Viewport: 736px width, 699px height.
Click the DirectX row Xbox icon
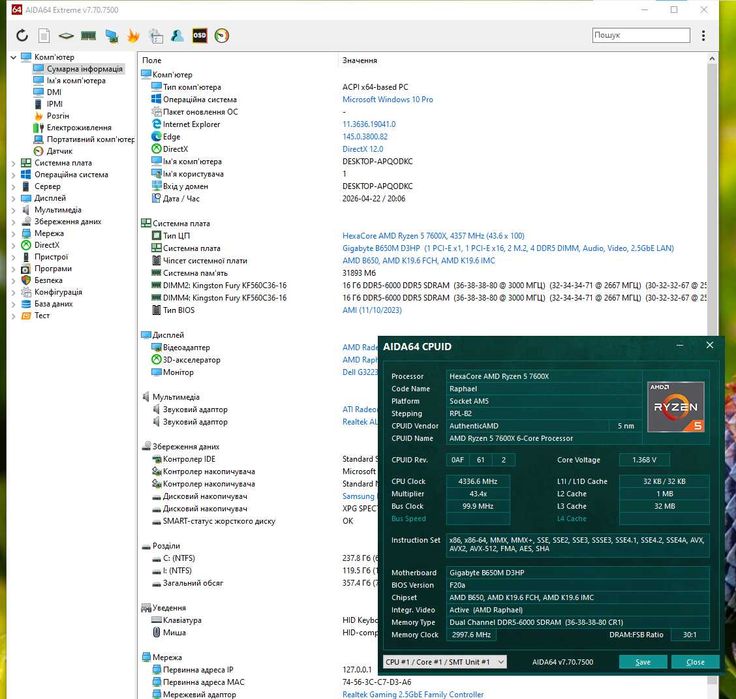156,149
